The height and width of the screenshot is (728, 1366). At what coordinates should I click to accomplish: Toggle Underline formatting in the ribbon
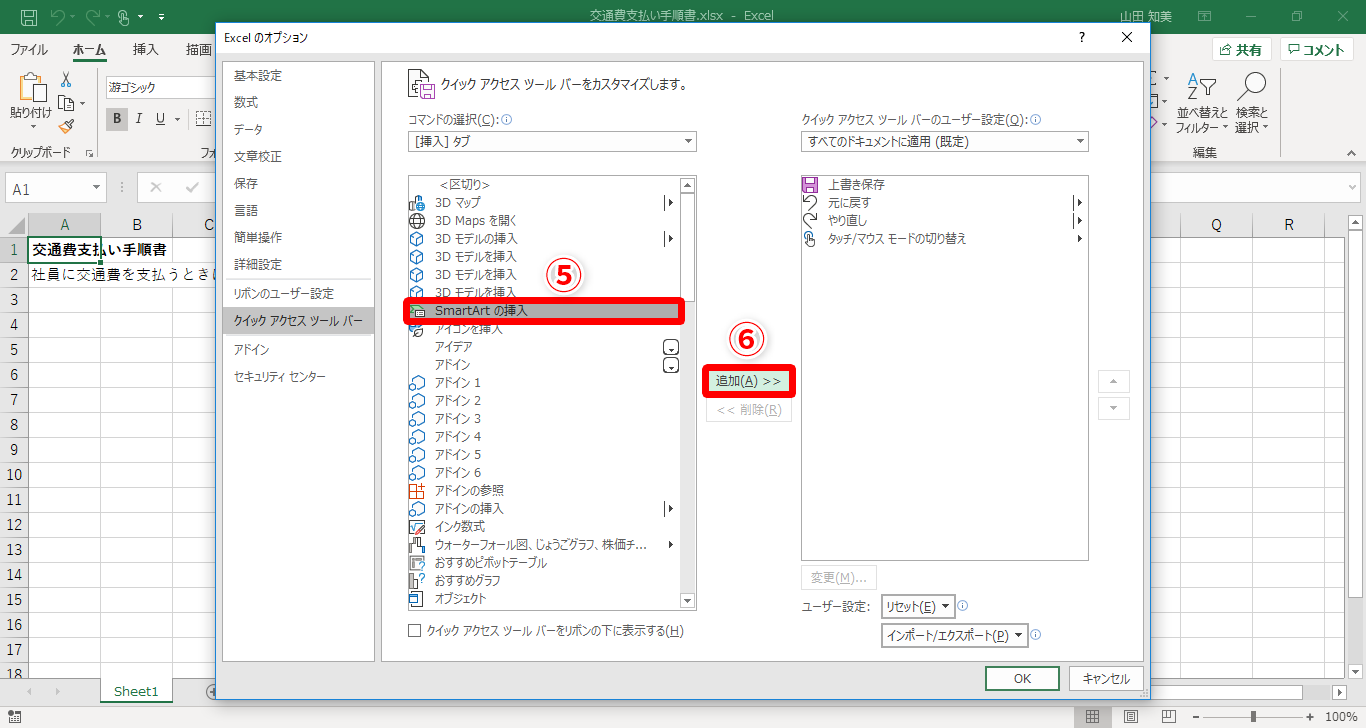tap(160, 119)
